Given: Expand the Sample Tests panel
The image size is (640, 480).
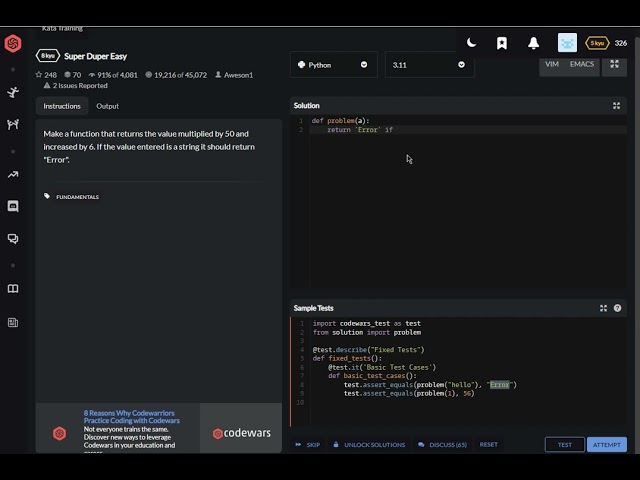Looking at the screenshot, I should click(603, 308).
